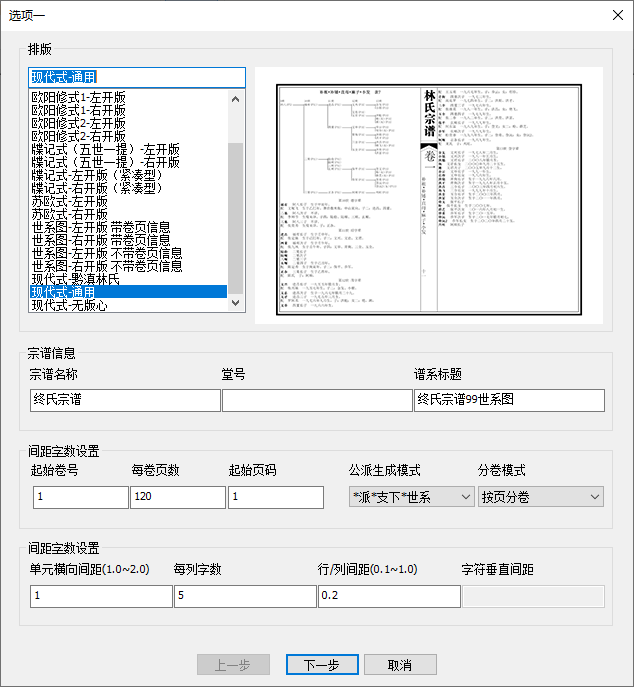634x687 pixels.
Task: Click the 每卷页数 field showing 120
Action: click(178, 497)
